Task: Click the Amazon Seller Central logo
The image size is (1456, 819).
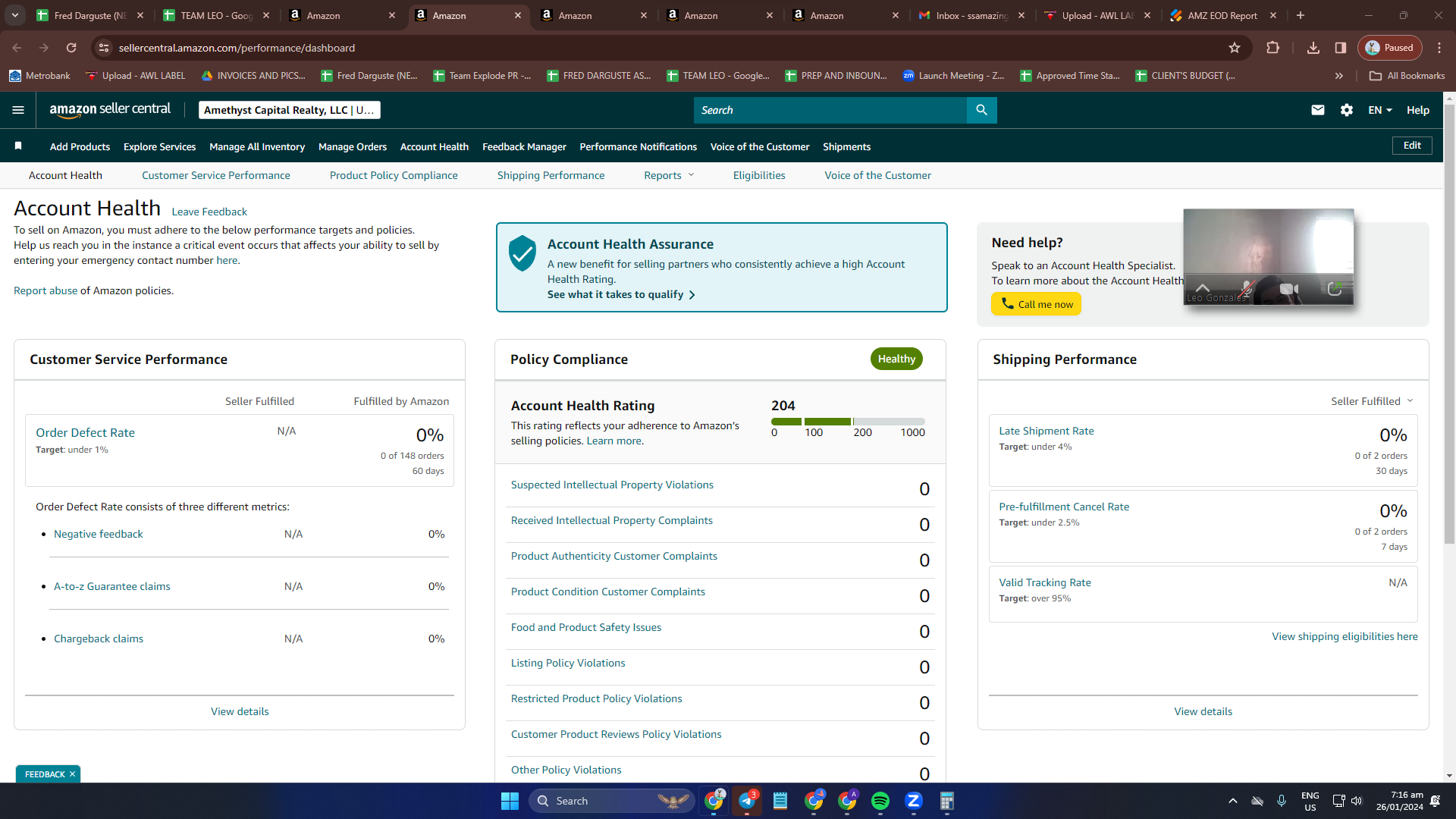Action: [x=110, y=110]
